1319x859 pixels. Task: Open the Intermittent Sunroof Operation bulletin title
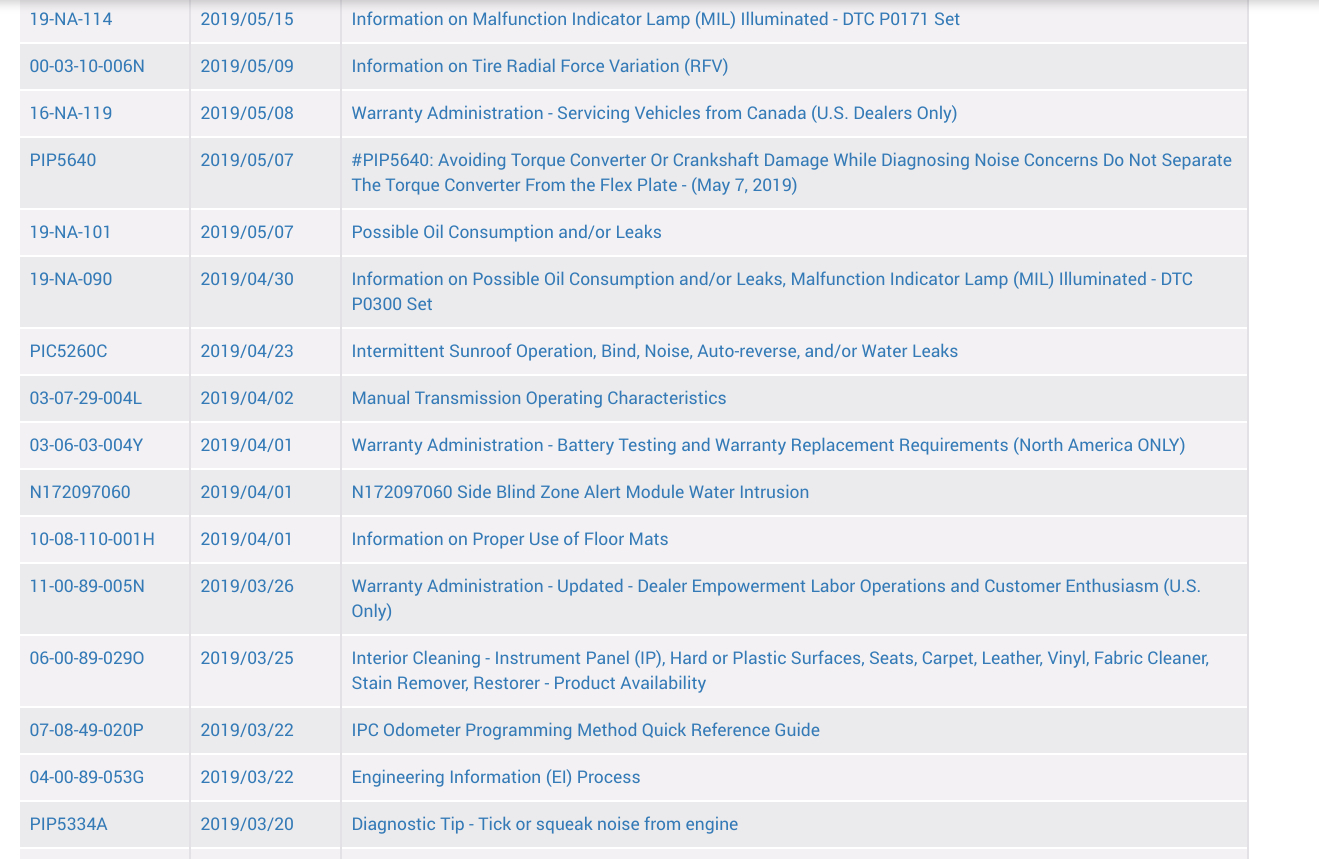point(655,351)
